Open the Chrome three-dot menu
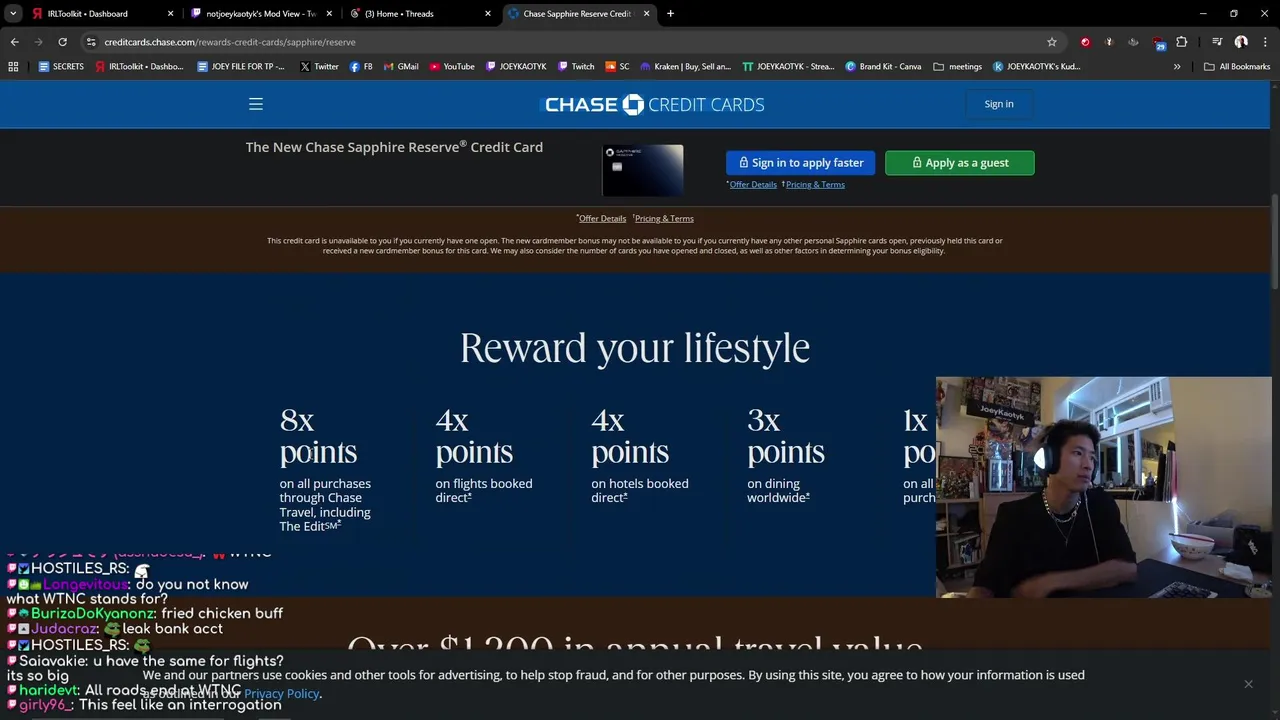 point(1265,42)
